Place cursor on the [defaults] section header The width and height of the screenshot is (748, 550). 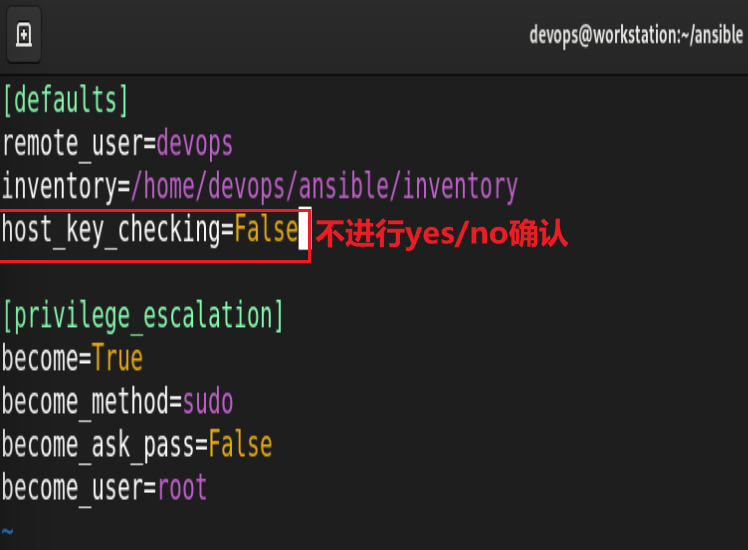point(65,100)
